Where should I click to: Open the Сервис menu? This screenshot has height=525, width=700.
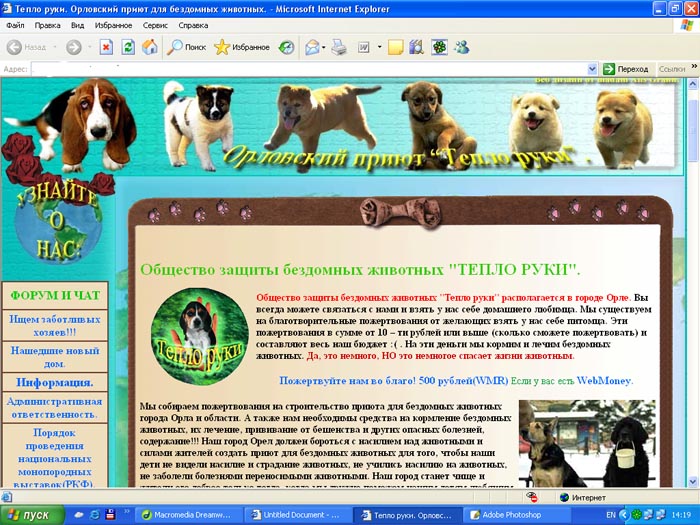click(155, 25)
